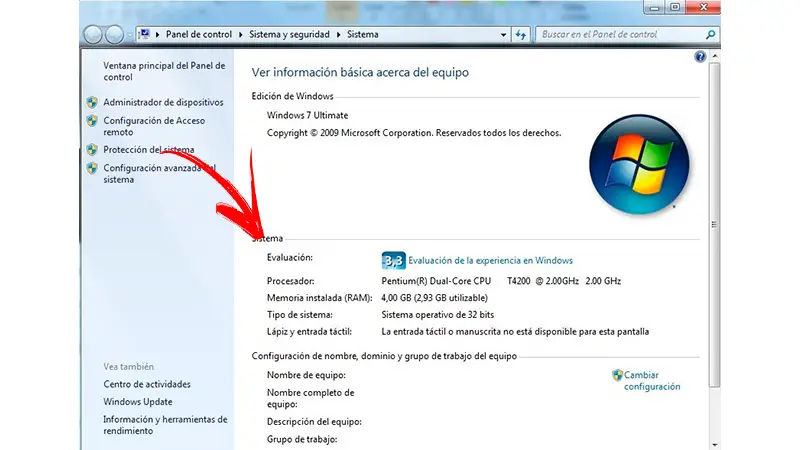Click the 'Windows 7 Ultimate' edition text
Screen dimensions: 800x450
point(307,115)
